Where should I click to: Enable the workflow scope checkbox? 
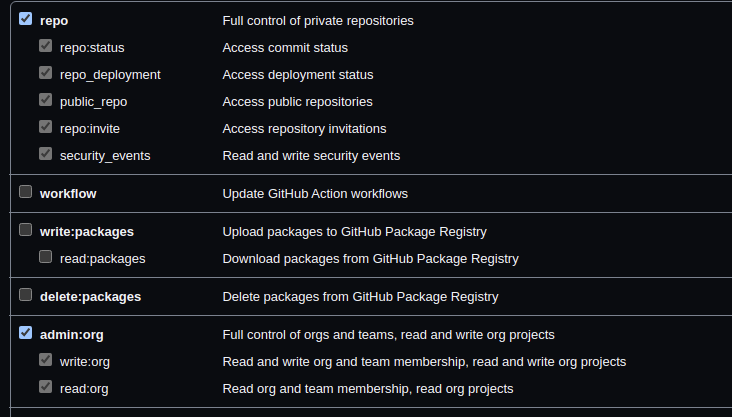(26, 192)
